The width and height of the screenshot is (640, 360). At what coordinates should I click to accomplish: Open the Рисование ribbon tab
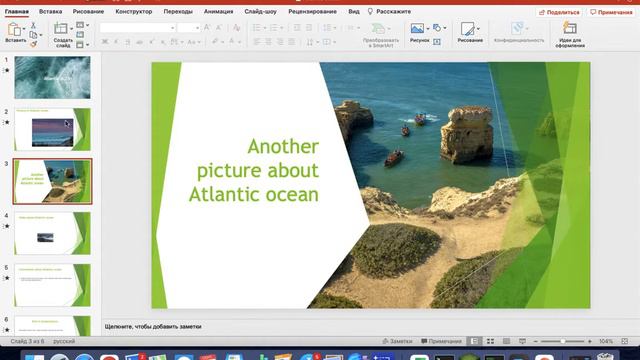click(x=88, y=11)
